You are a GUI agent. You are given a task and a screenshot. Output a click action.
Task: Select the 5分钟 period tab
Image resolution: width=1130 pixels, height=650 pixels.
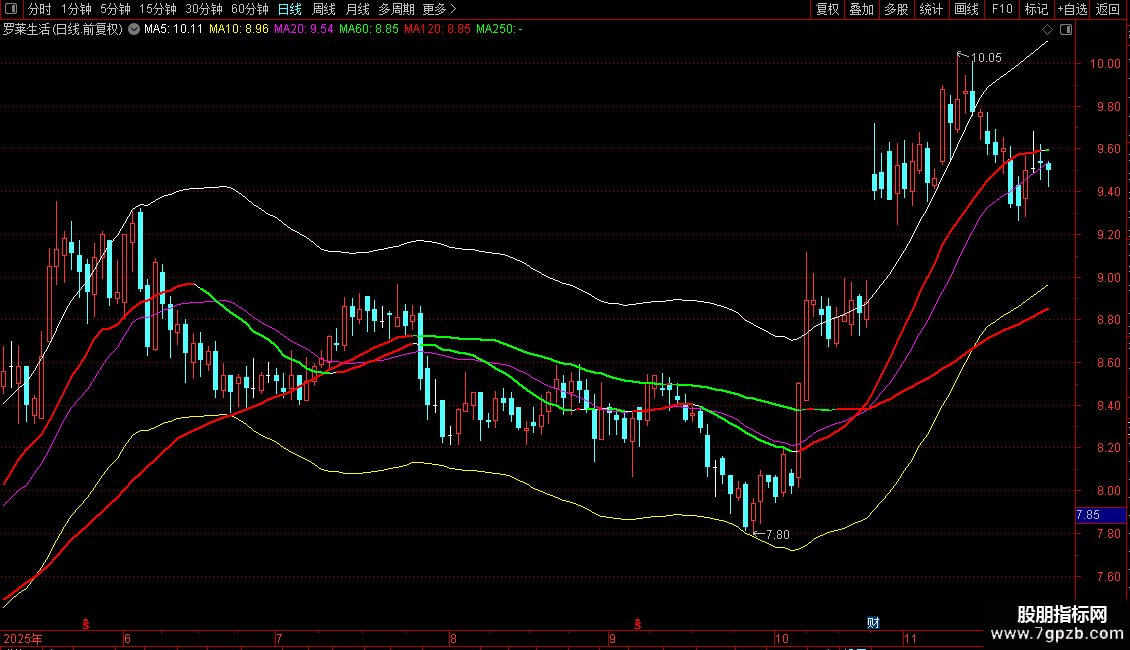[115, 9]
